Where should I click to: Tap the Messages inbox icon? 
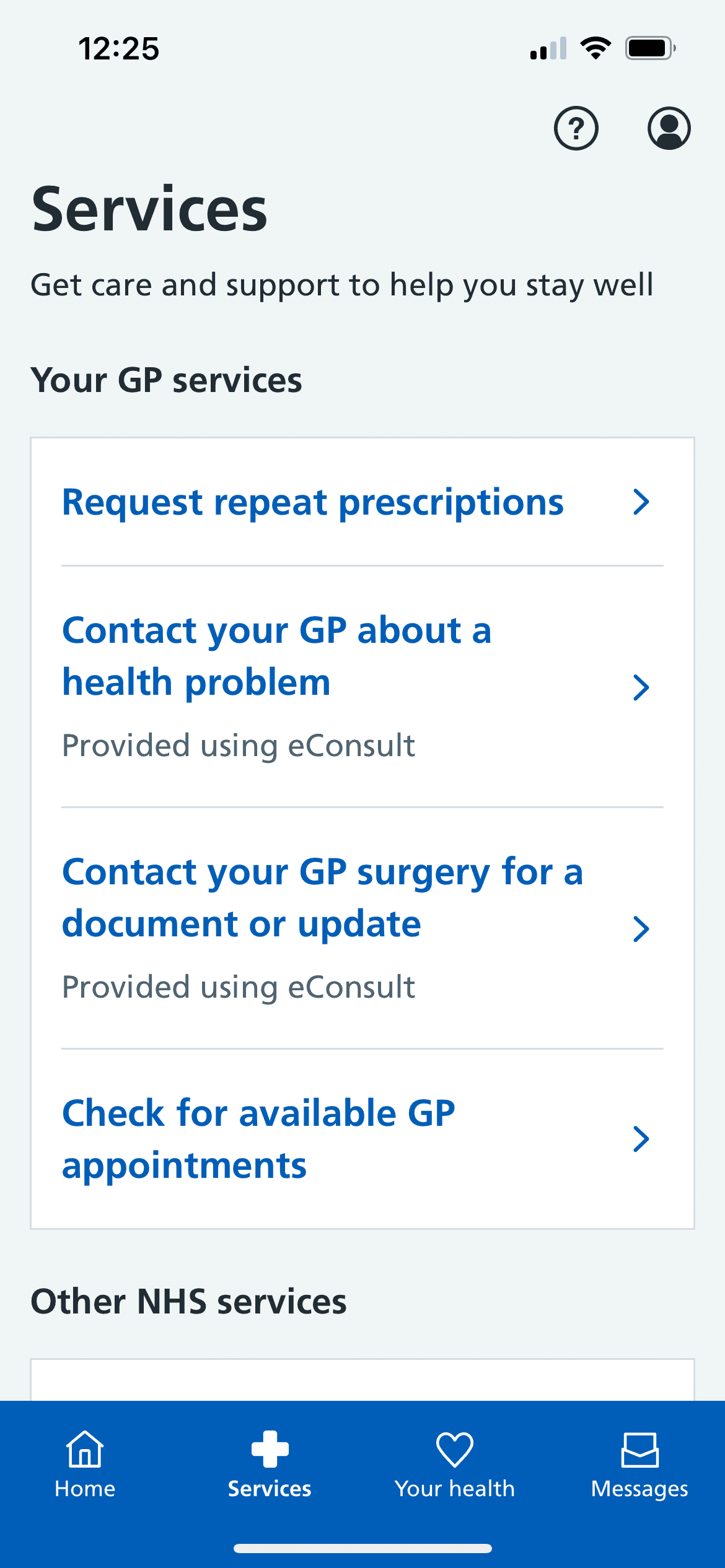point(639,1450)
